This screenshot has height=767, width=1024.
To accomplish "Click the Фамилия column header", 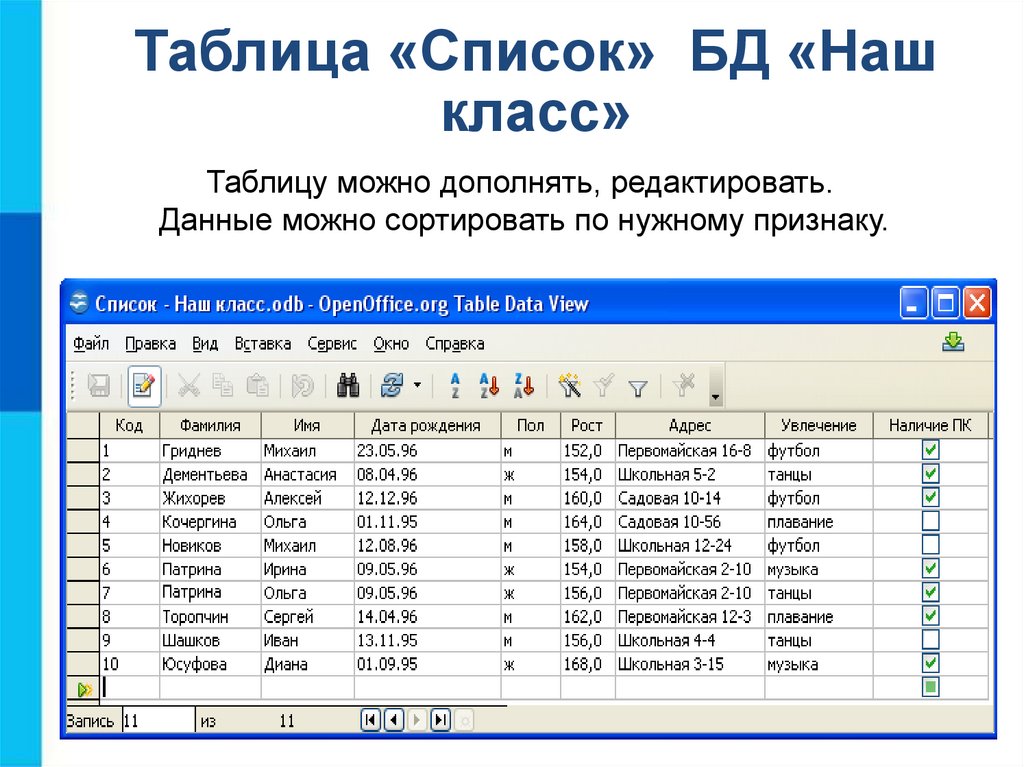I will pyautogui.click(x=210, y=425).
